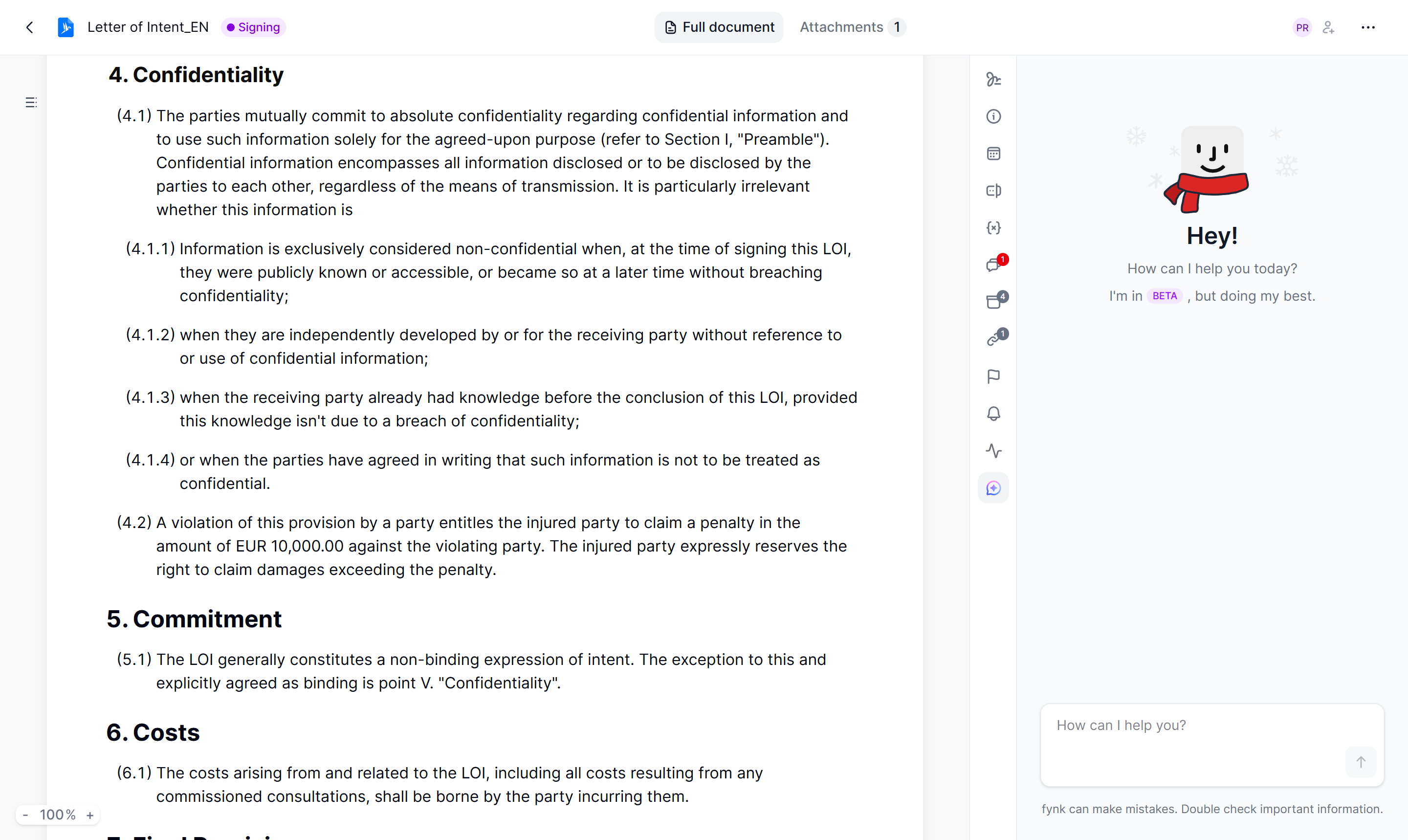Open the notifications bell panel
This screenshot has width=1408, height=840.
tap(993, 414)
